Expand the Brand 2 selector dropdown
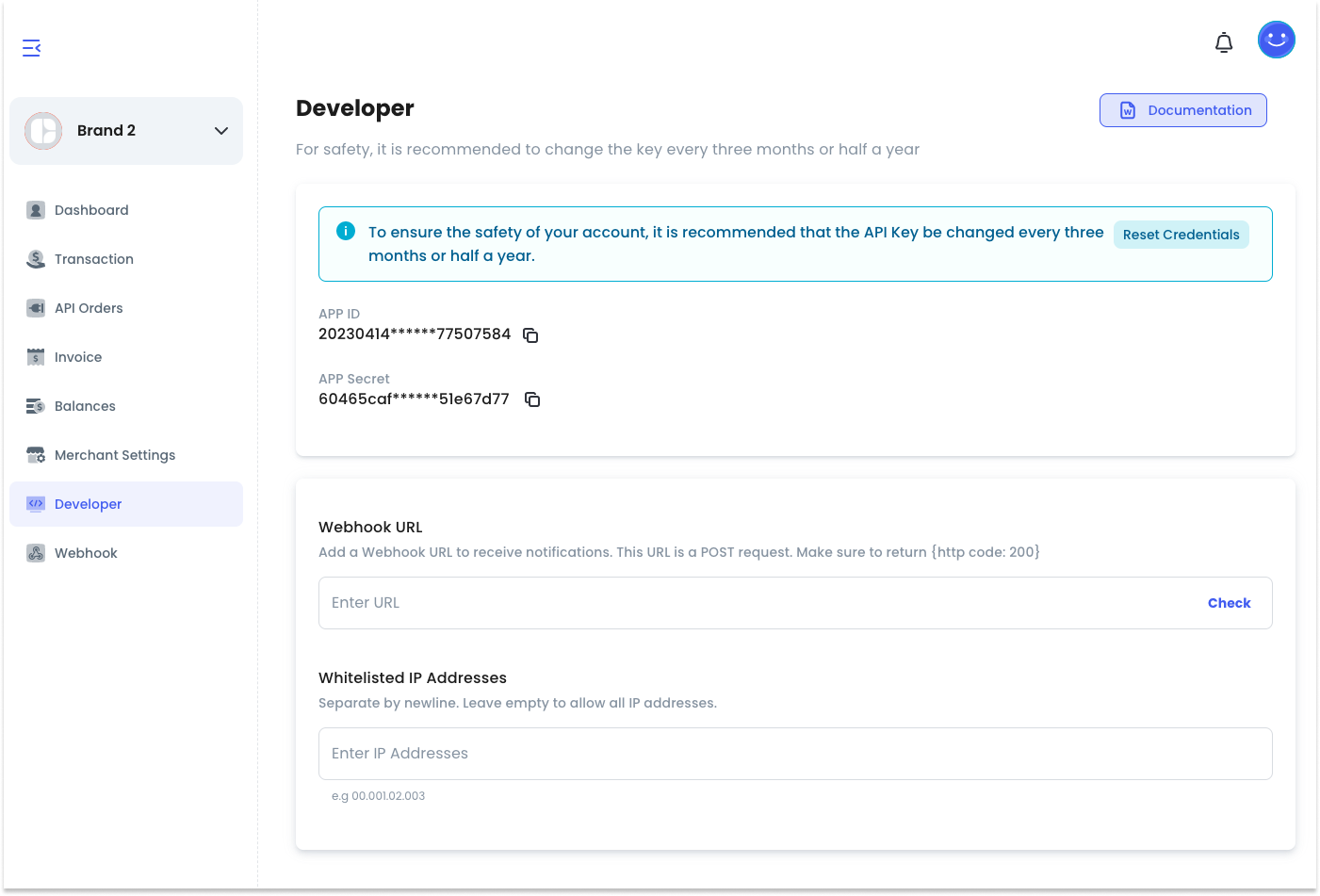Image resolution: width=1320 pixels, height=896 pixels. click(125, 131)
